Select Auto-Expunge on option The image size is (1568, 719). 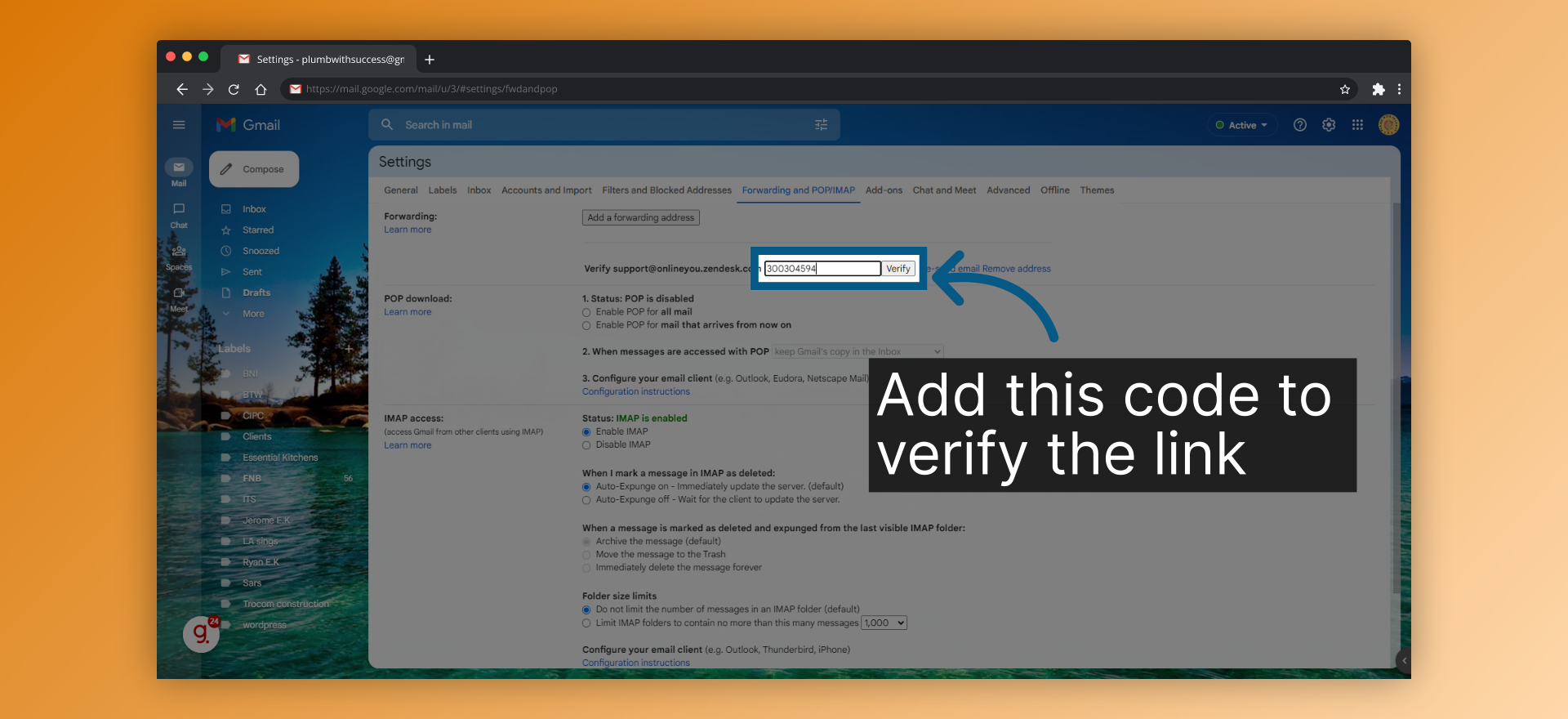(x=586, y=487)
